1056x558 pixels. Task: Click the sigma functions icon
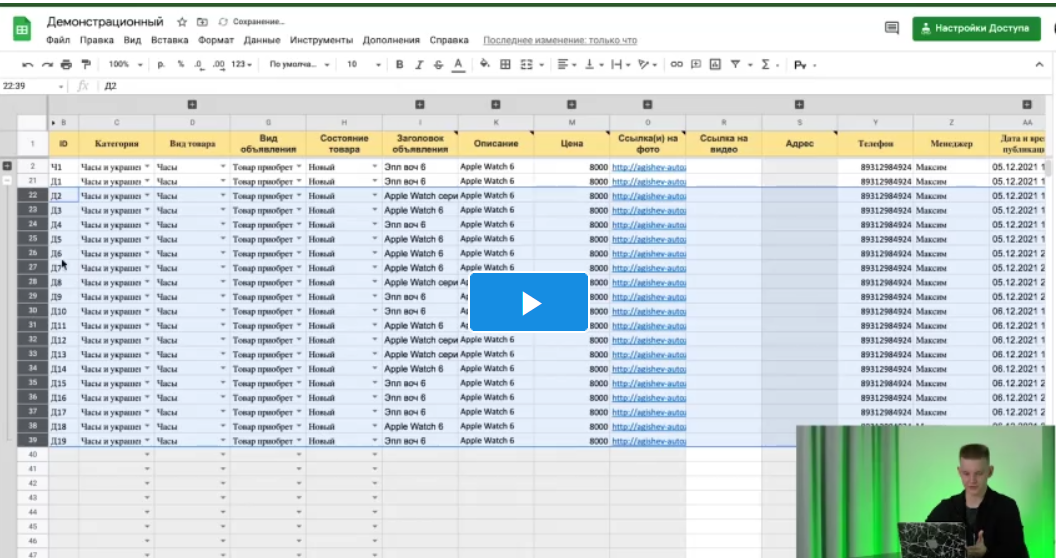766,65
